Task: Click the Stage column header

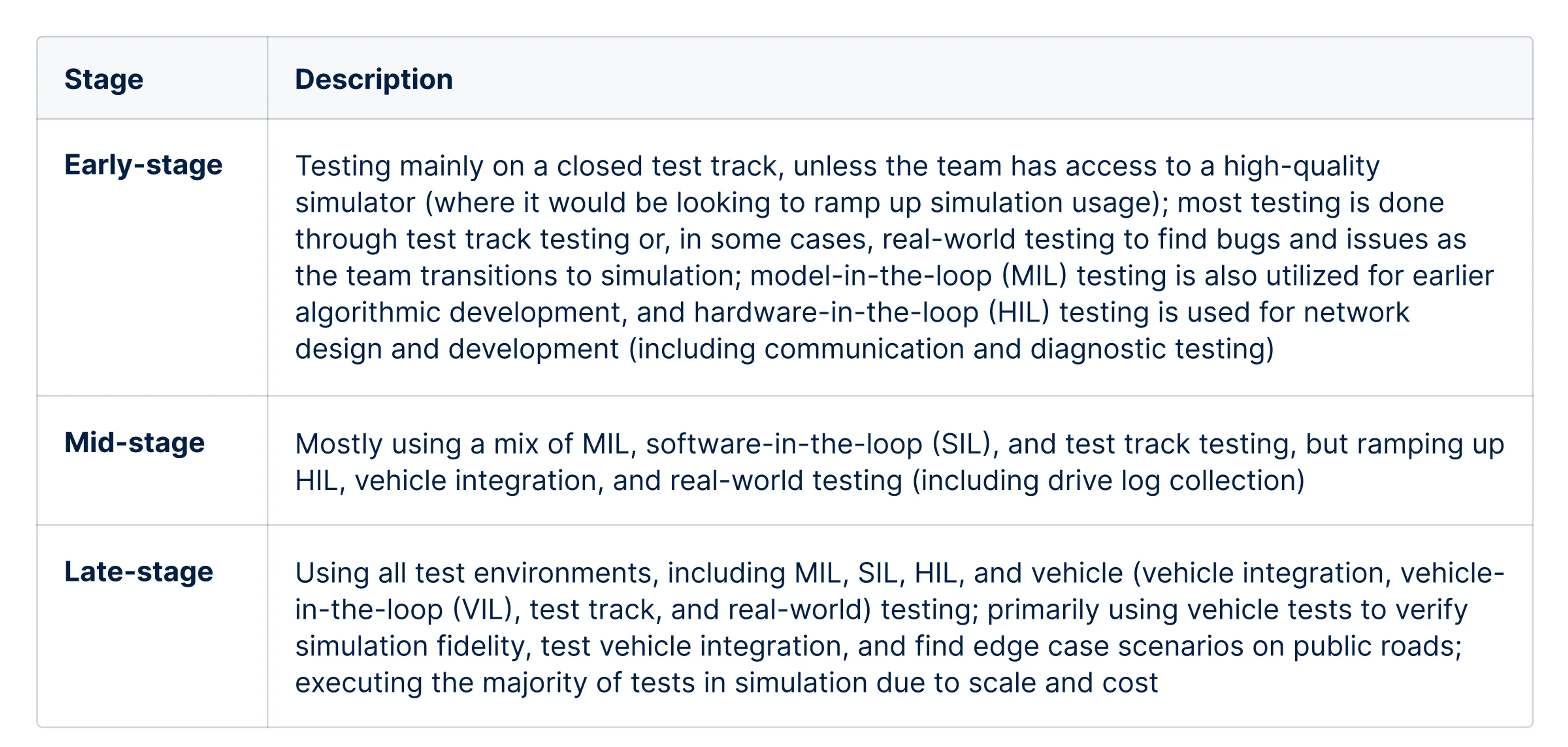Action: pyautogui.click(x=104, y=79)
